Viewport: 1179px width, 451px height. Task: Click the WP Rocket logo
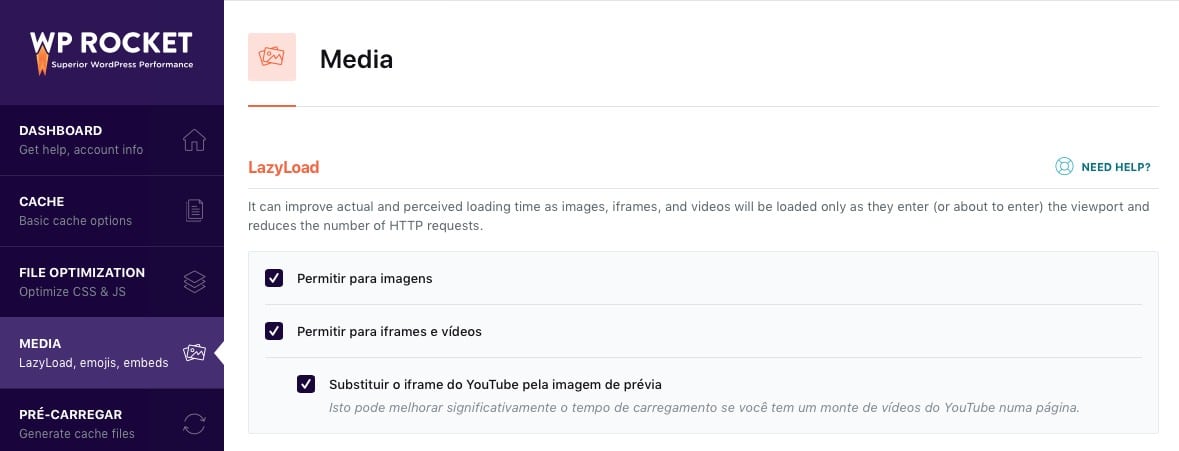click(110, 51)
